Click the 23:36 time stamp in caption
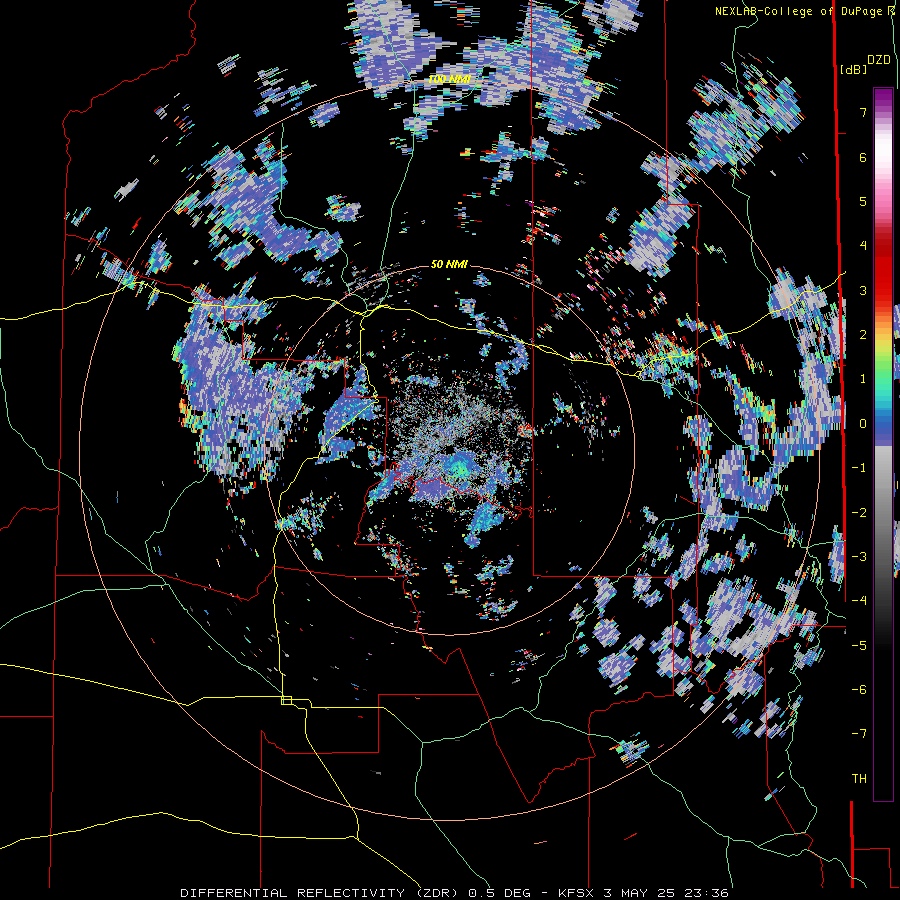Viewport: 900px width, 900px height. [709, 893]
